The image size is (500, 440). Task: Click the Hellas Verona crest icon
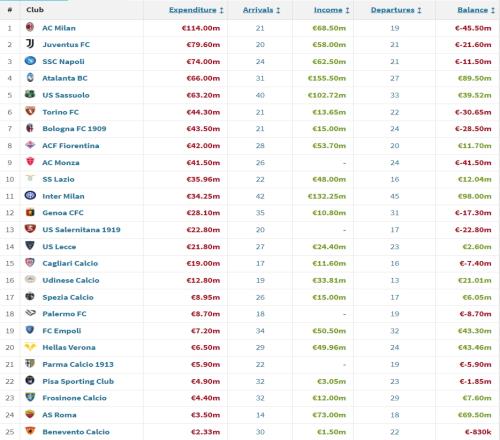click(30, 347)
